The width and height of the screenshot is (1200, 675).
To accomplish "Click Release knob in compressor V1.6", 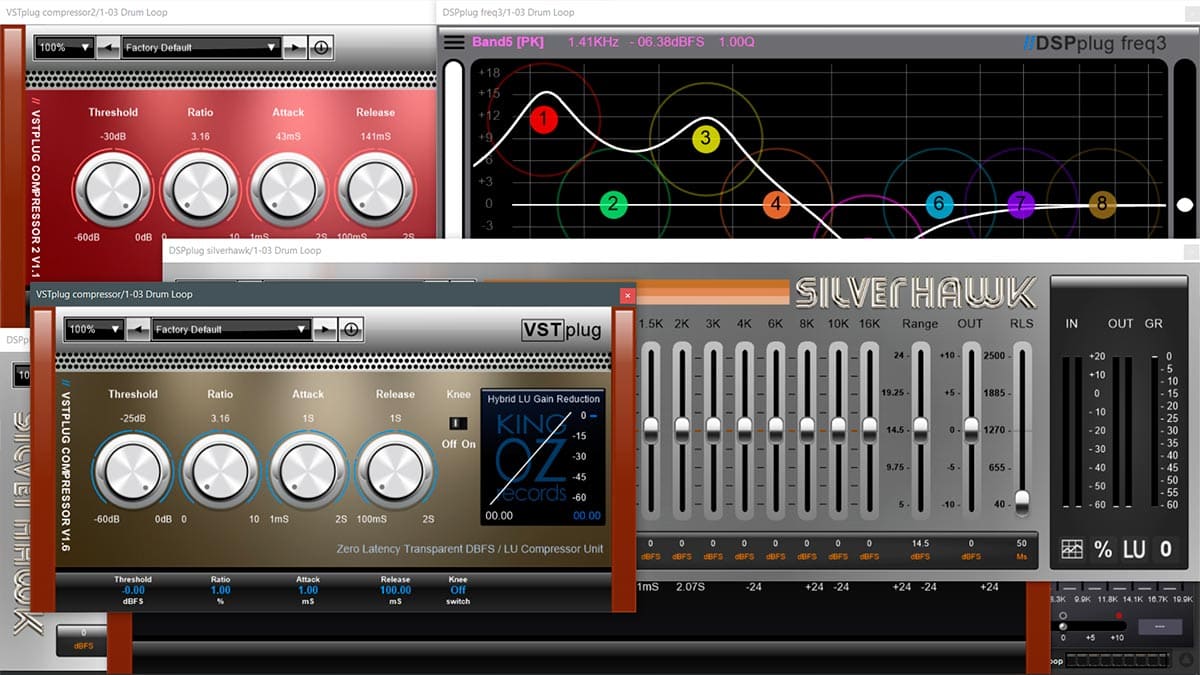I will point(395,473).
